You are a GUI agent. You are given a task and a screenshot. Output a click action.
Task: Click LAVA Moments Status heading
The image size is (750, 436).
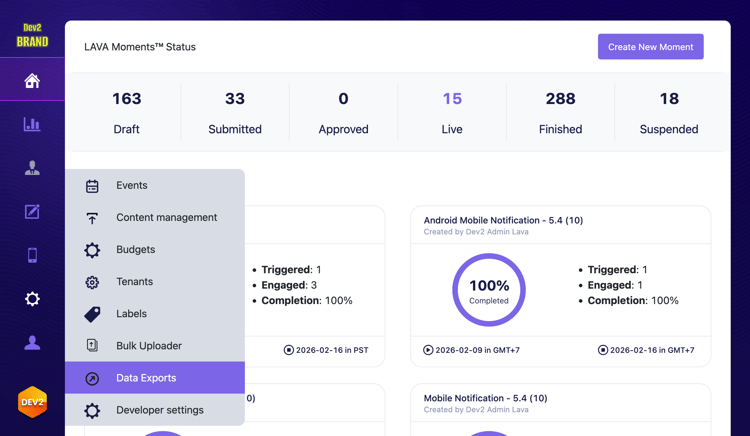click(x=140, y=47)
